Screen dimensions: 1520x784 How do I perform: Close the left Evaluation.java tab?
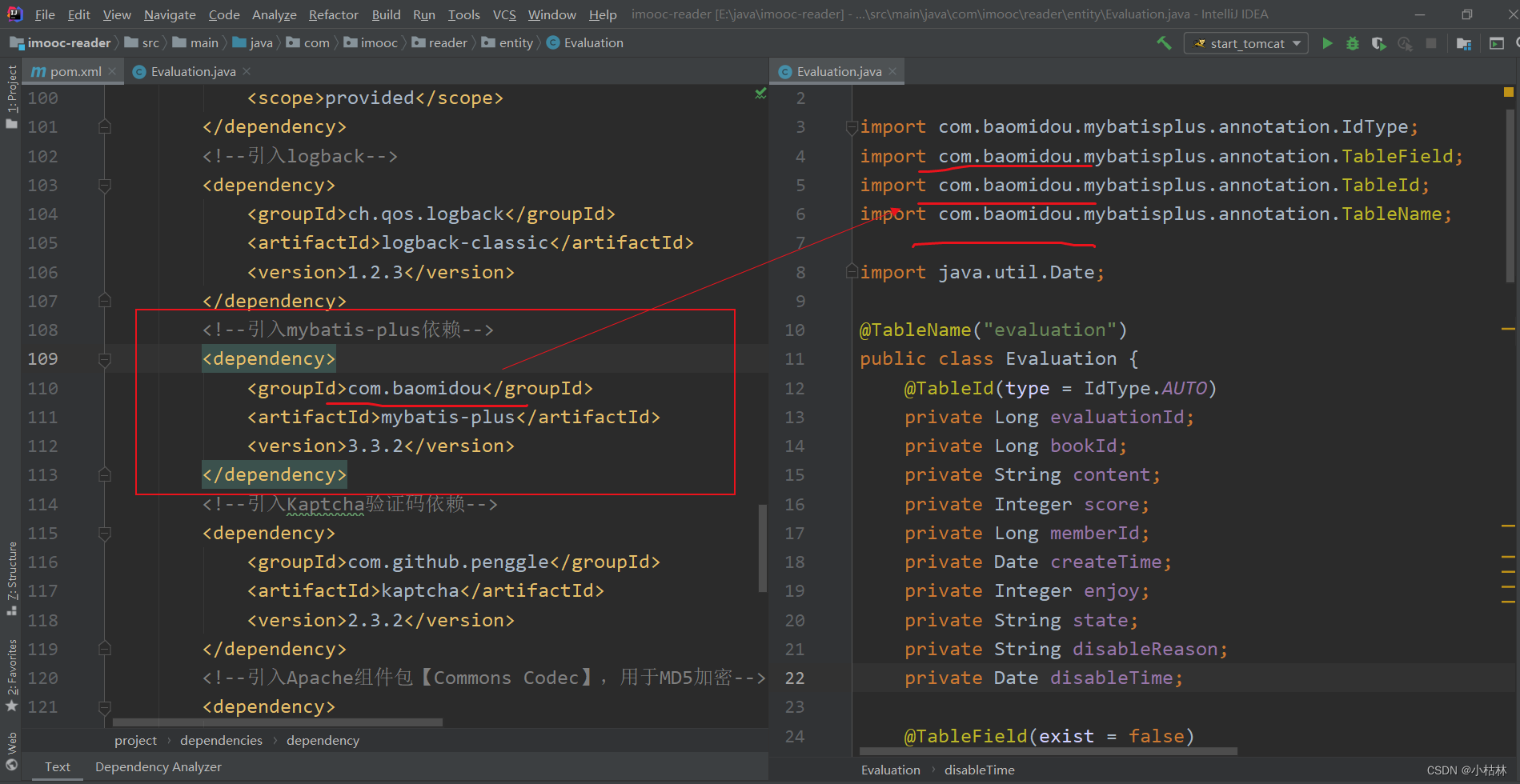[247, 71]
